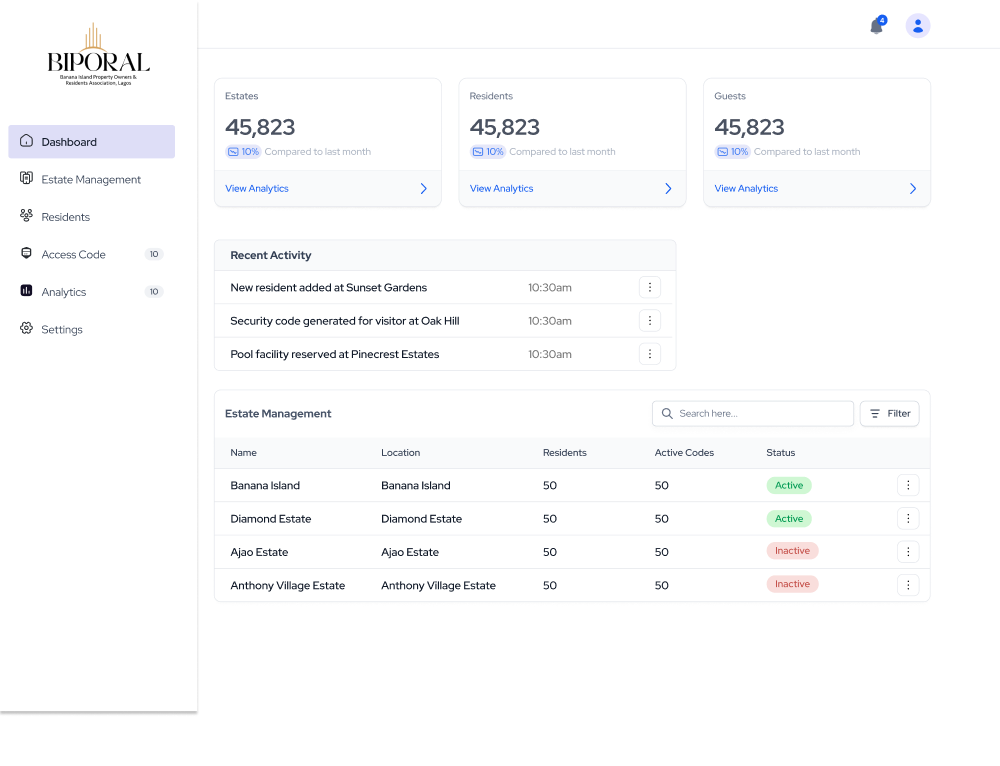Open Analytics in the sidebar
The width and height of the screenshot is (1000, 766).
(x=91, y=292)
